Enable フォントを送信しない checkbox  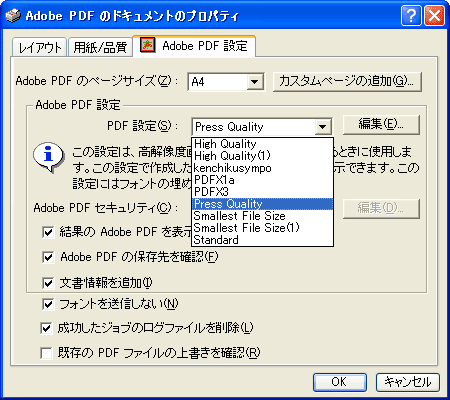click(48, 304)
